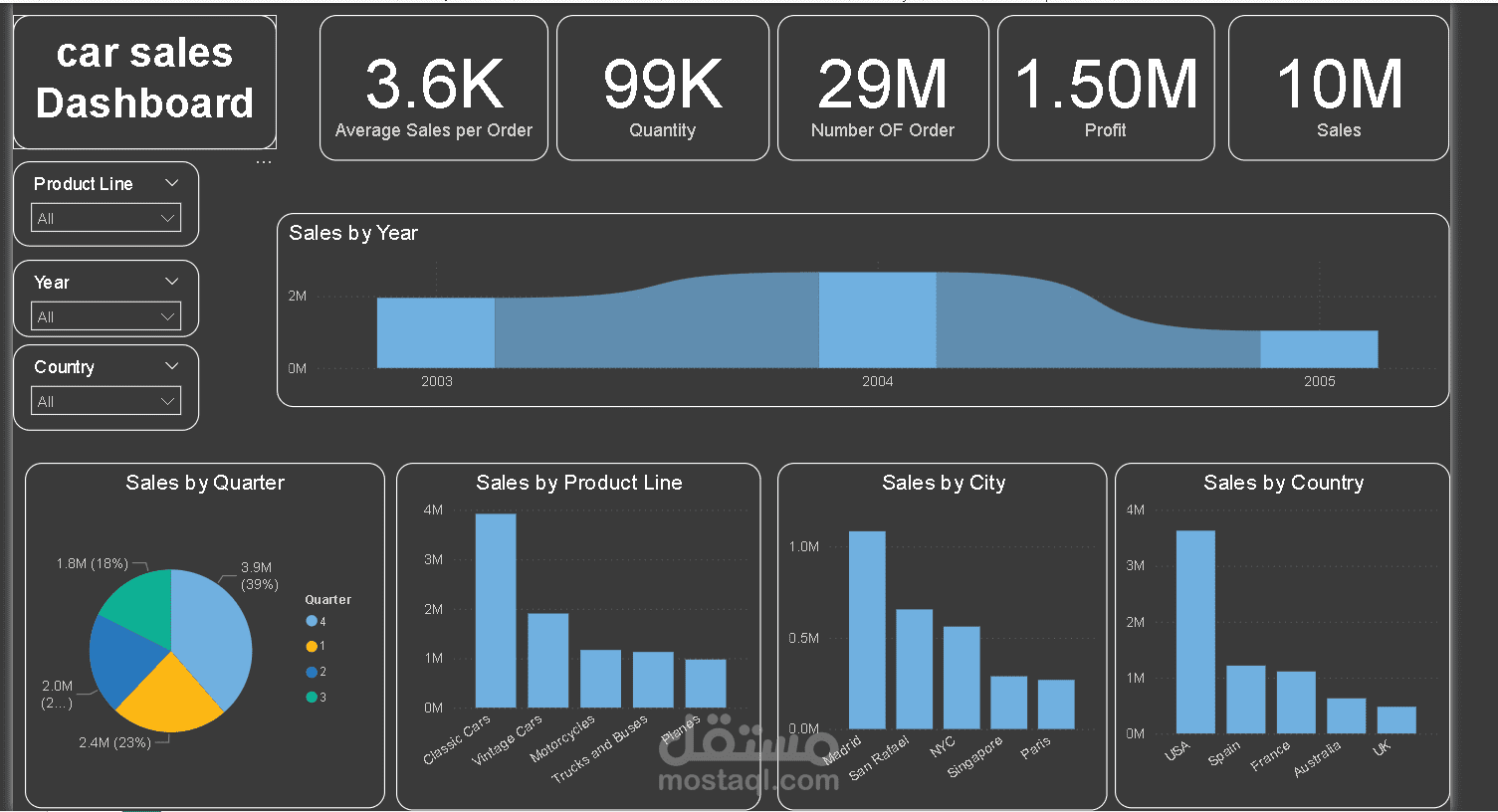Click the Classic Cars bar
Screen dimensions: 1498x812
point(496,610)
